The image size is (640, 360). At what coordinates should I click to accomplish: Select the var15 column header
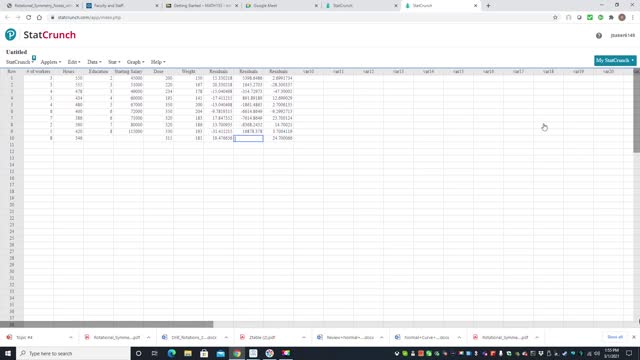458,71
